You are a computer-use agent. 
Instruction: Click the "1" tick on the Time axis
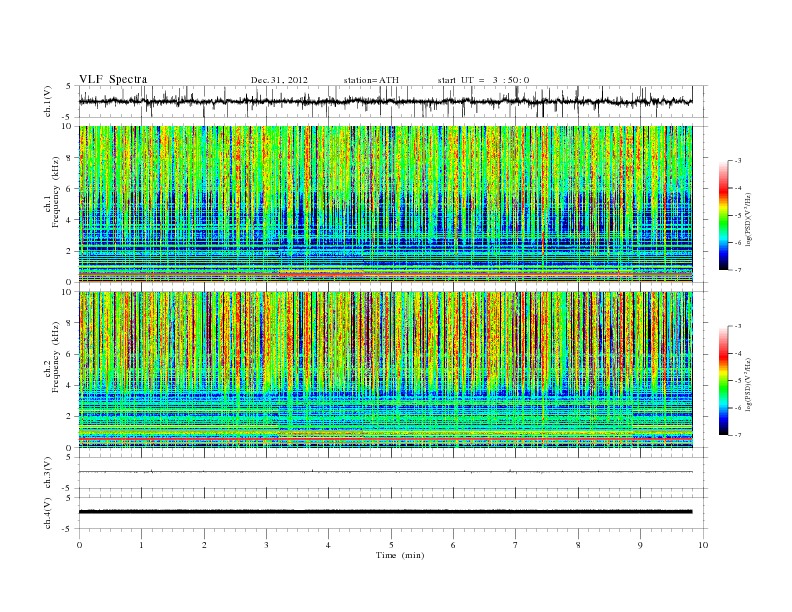pyautogui.click(x=141, y=545)
